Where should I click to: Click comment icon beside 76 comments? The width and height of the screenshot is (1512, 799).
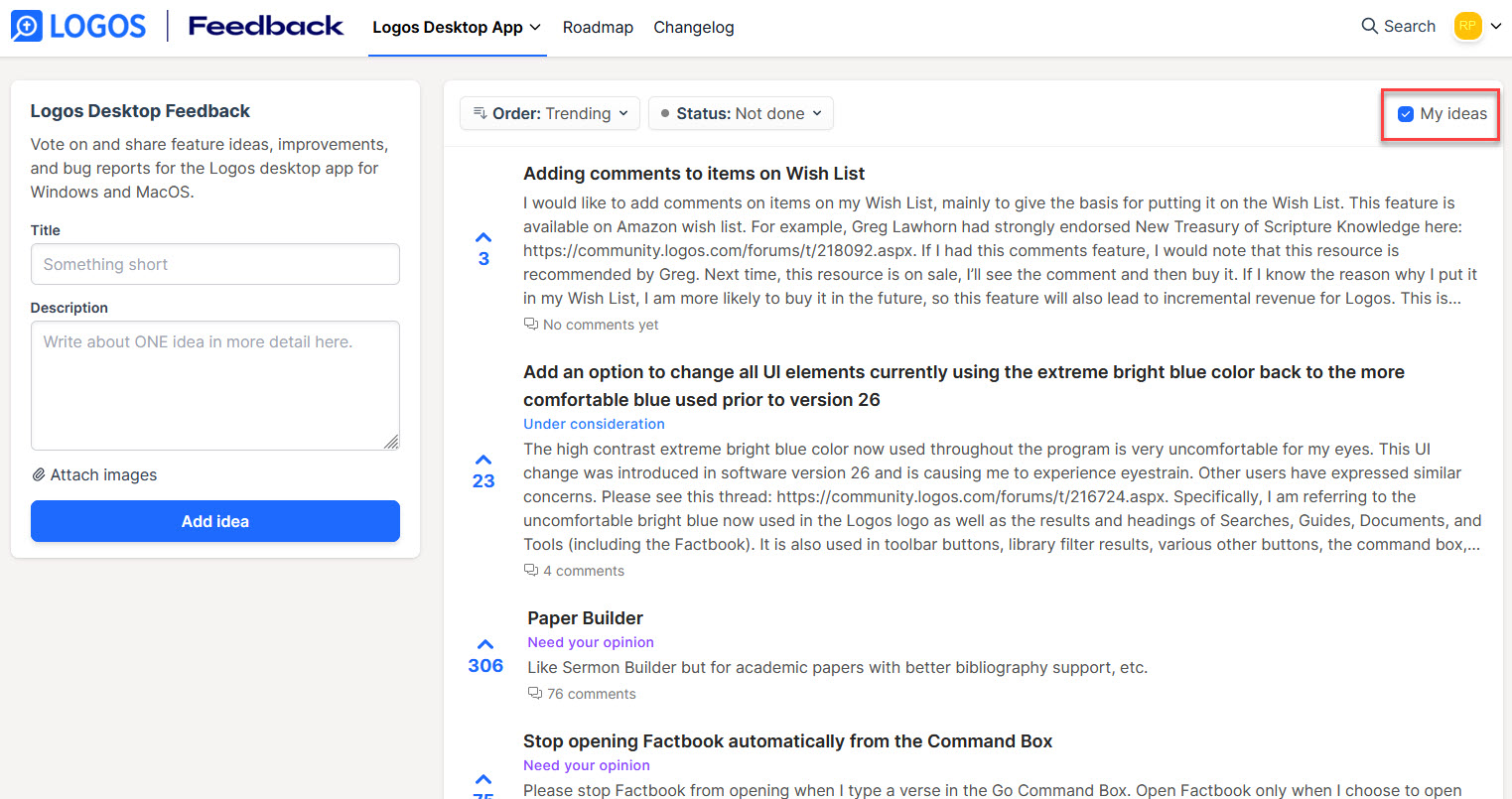click(535, 694)
